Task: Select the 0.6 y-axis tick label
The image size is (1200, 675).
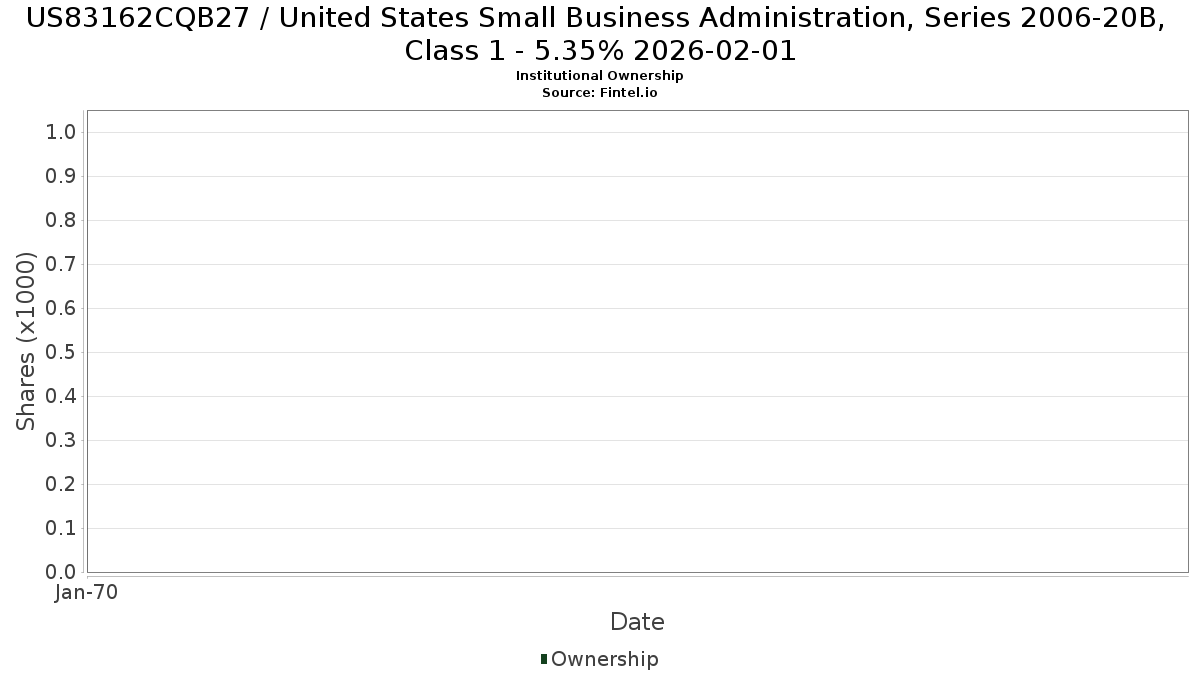Action: 62,309
